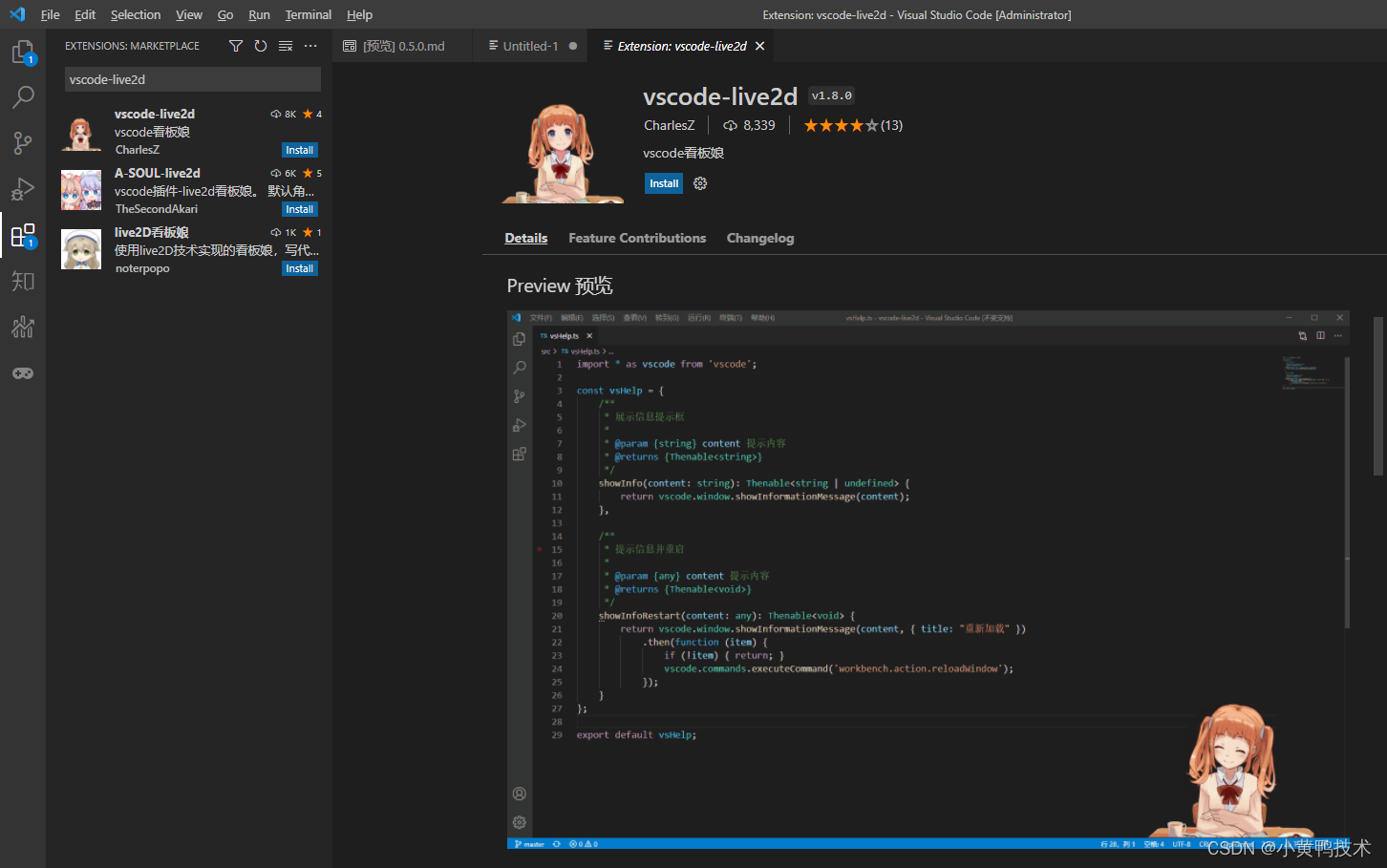Click the Manage gear beside Install

click(700, 182)
